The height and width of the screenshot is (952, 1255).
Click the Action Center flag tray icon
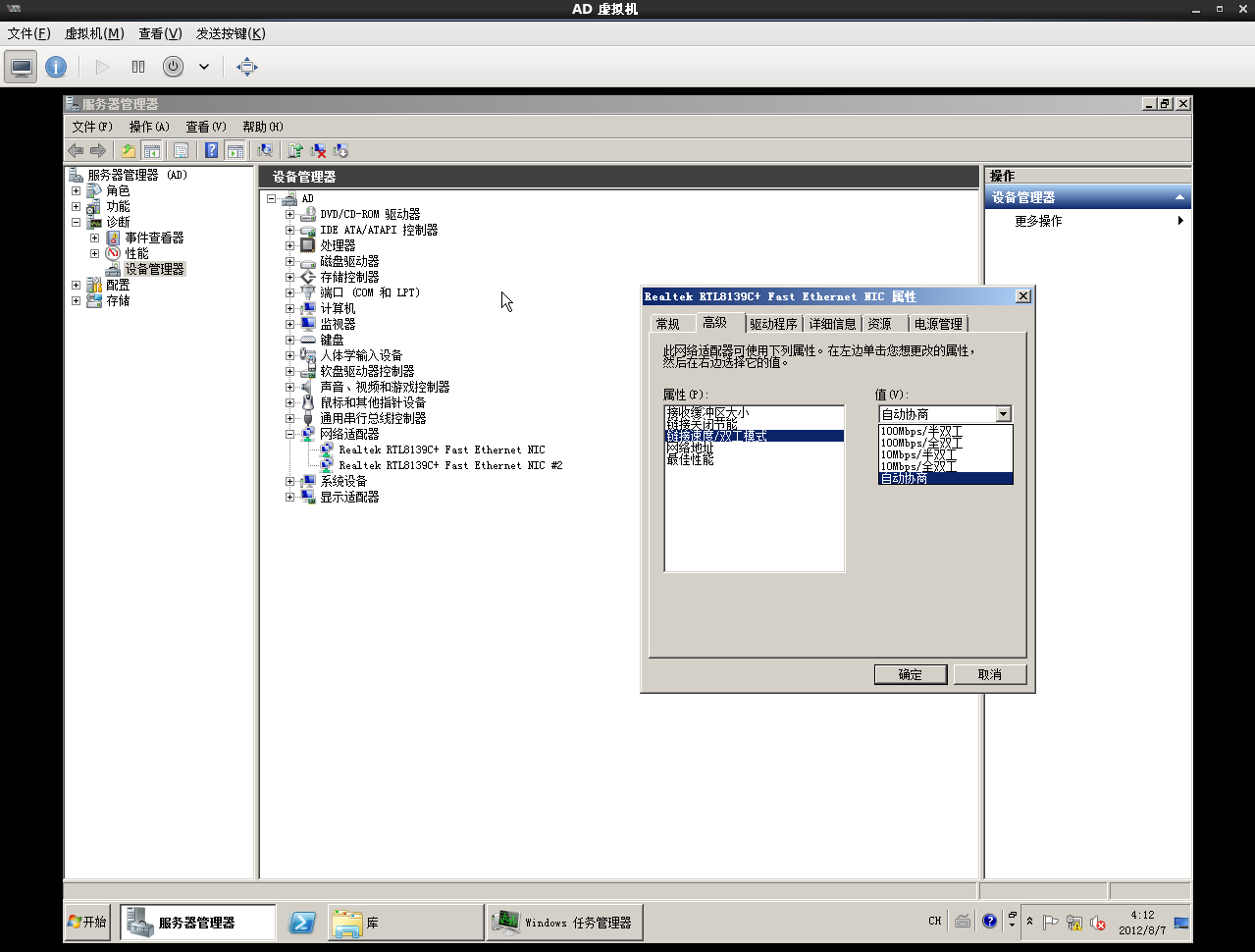[x=1050, y=923]
